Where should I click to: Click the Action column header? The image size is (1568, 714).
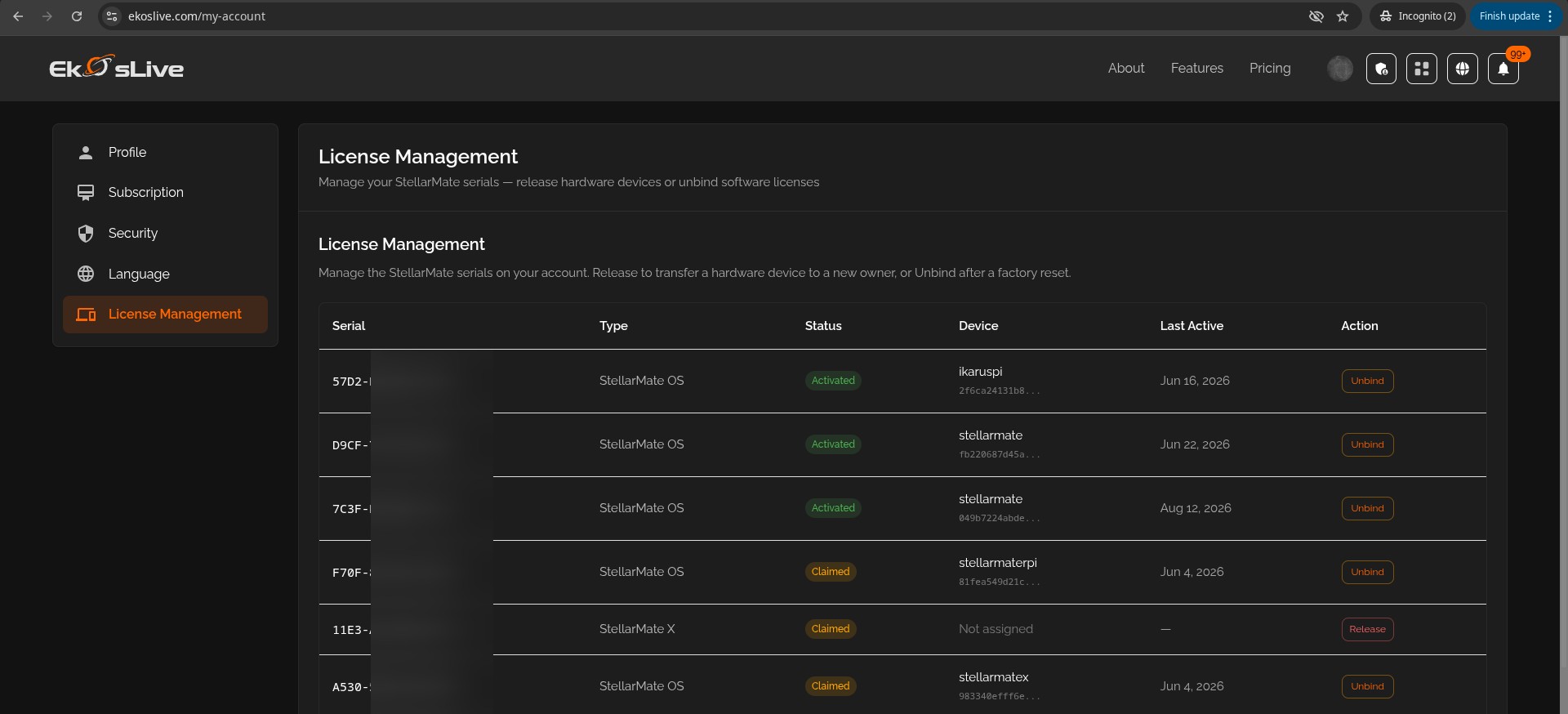tap(1360, 326)
